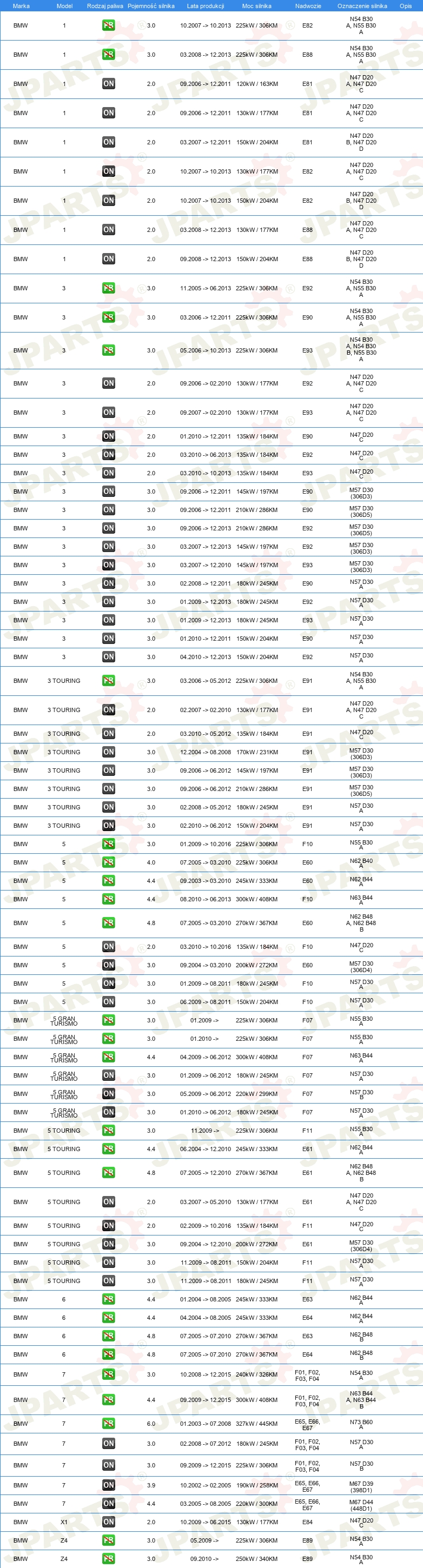Click the petrol icon in the BMW 1 E88 3.0 row

[108, 55]
